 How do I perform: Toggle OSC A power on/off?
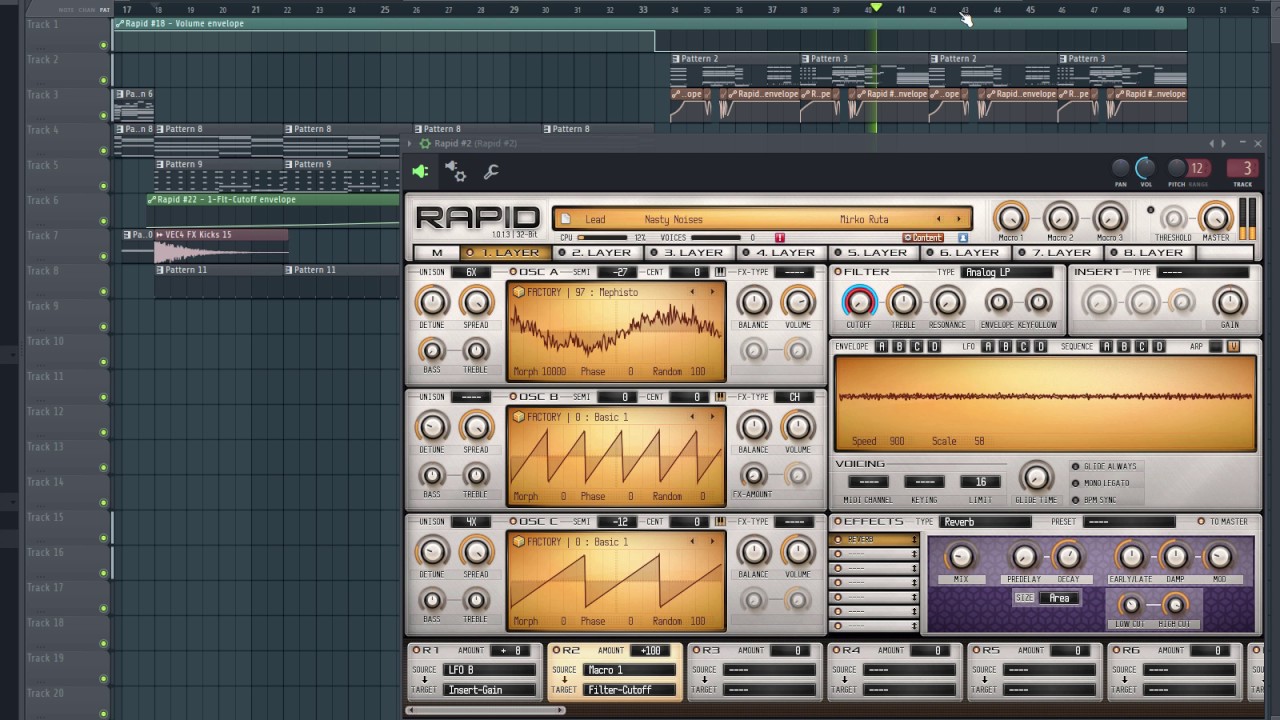pyautogui.click(x=514, y=272)
